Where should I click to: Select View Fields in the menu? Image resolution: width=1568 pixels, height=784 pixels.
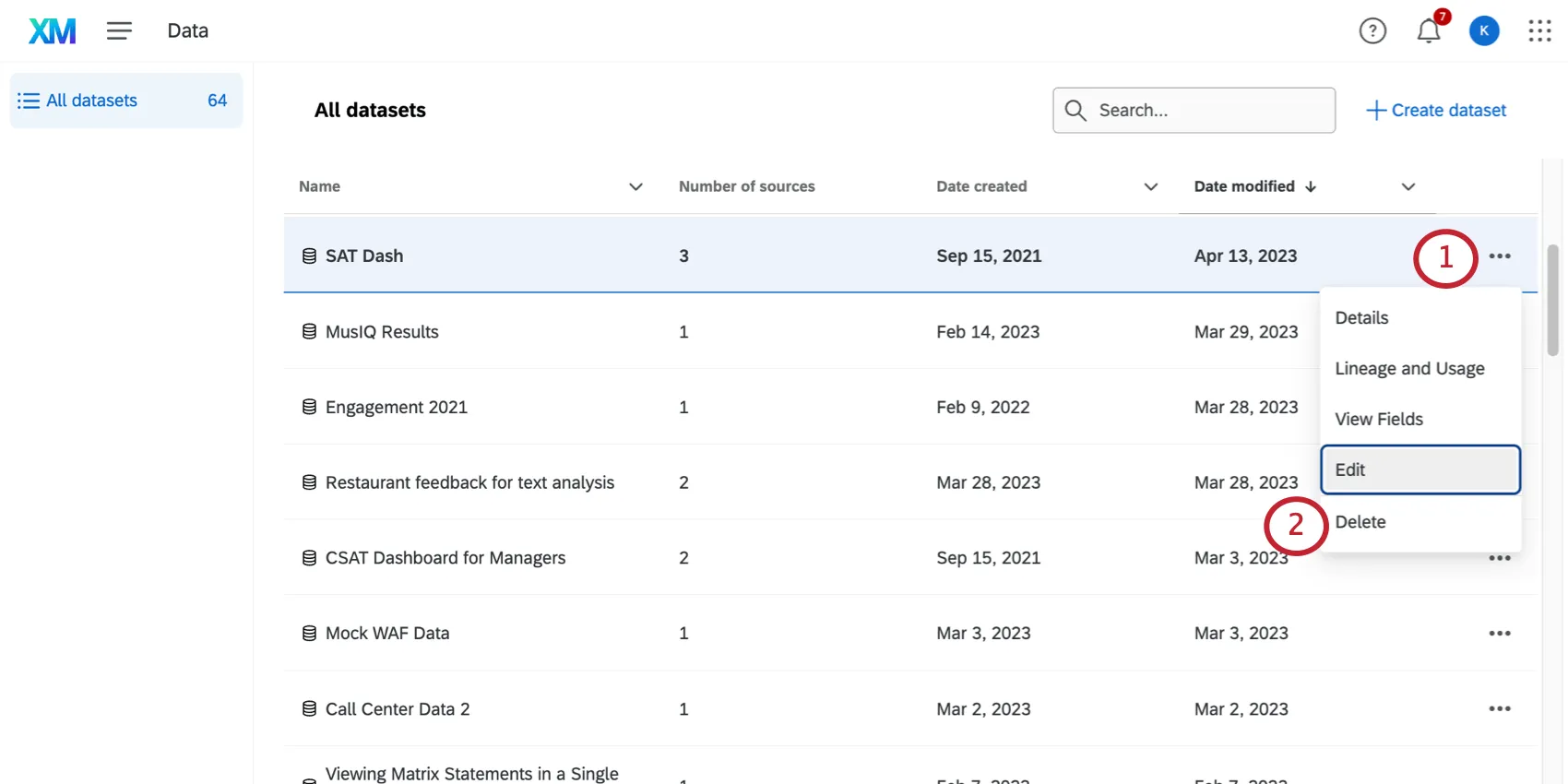[x=1379, y=420]
